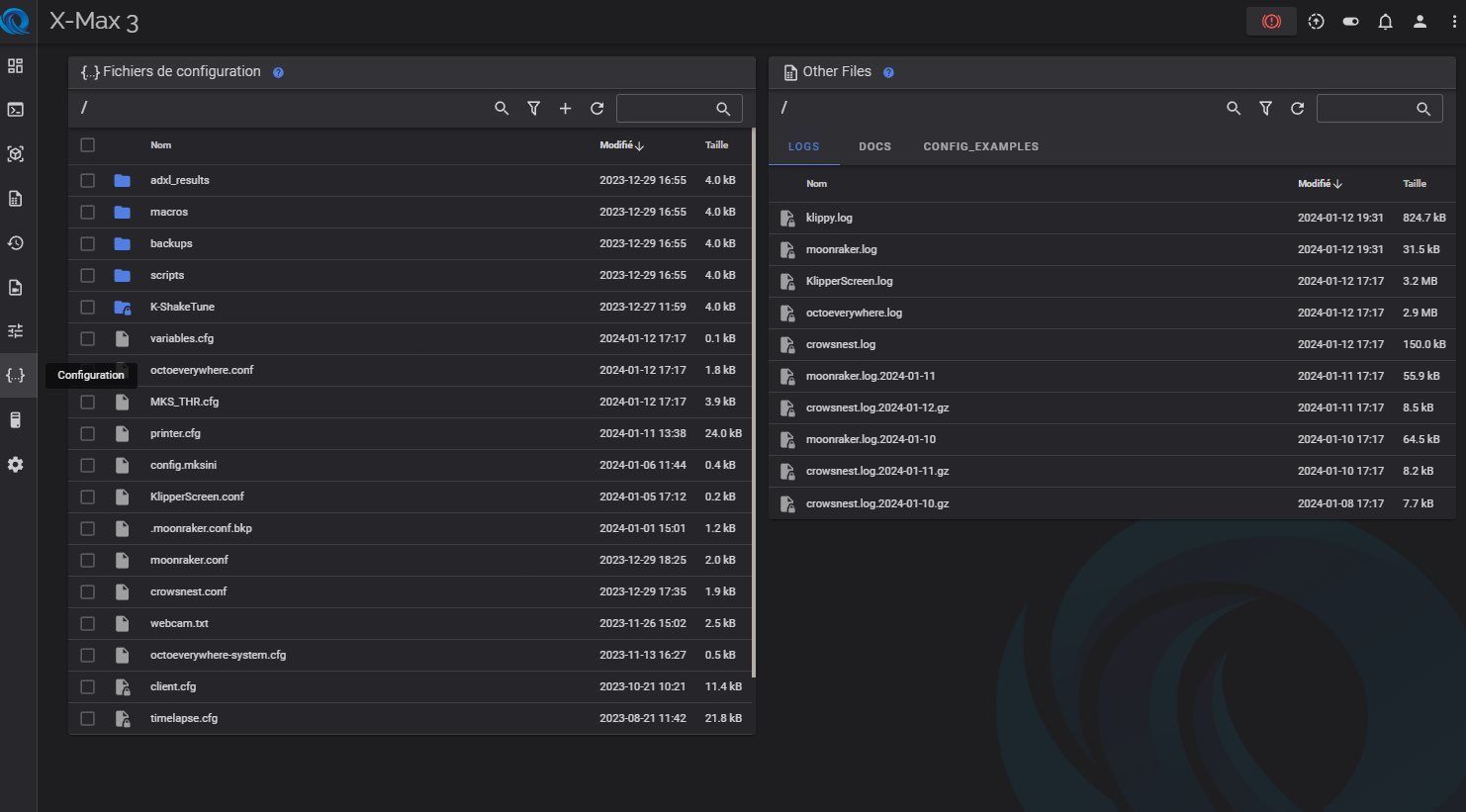Switch to the LOGS tab
This screenshot has height=812, width=1466.
click(803, 146)
